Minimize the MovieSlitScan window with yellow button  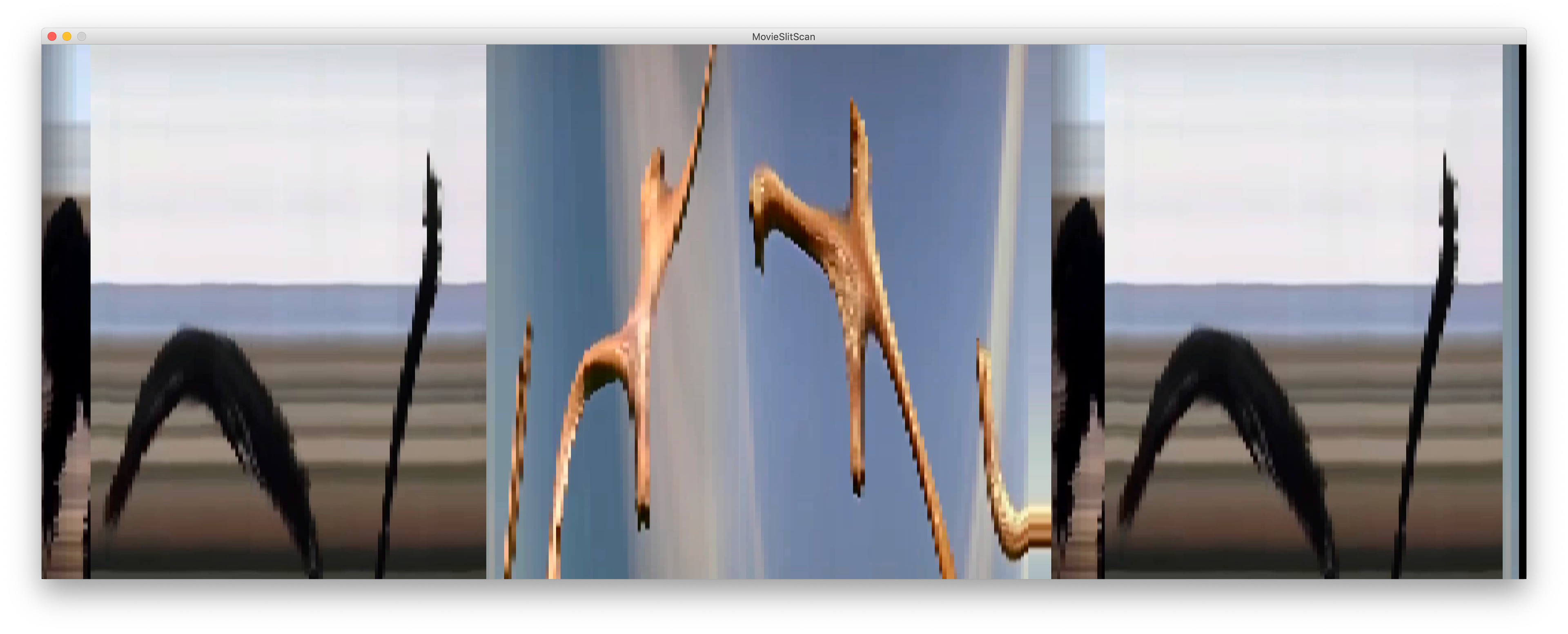[x=67, y=36]
